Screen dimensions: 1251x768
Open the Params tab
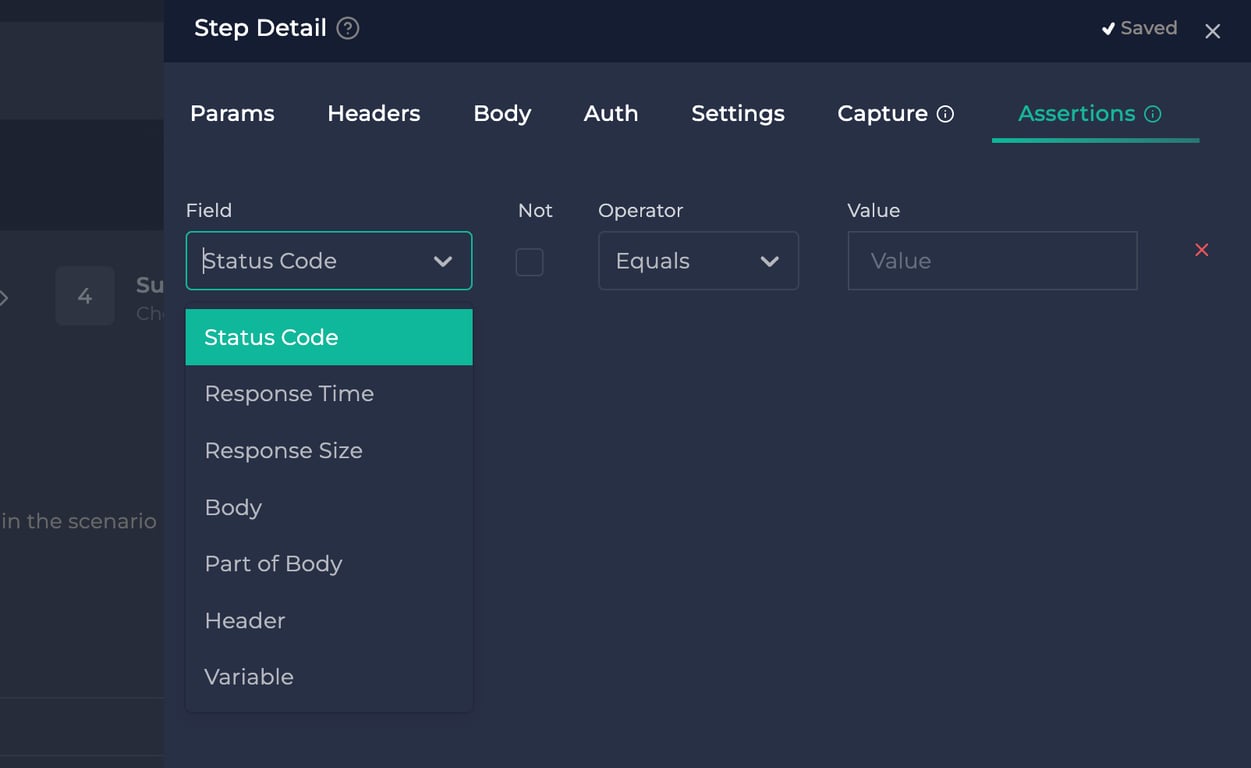pos(232,113)
